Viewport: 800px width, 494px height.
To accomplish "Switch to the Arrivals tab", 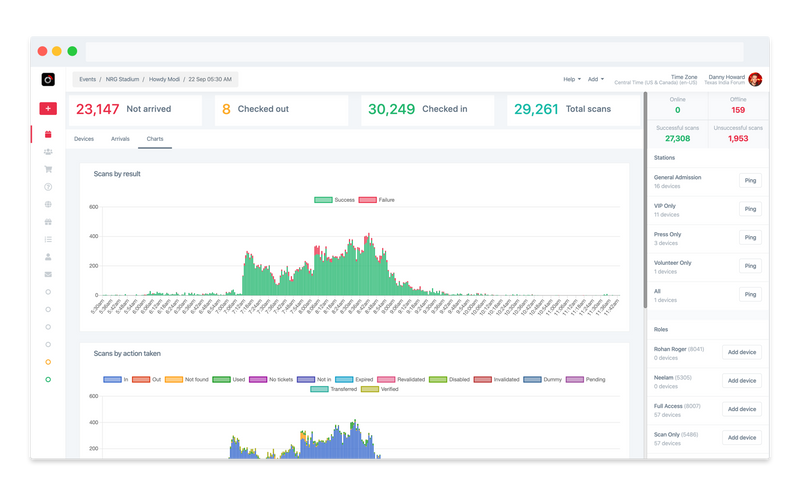I will coord(120,139).
